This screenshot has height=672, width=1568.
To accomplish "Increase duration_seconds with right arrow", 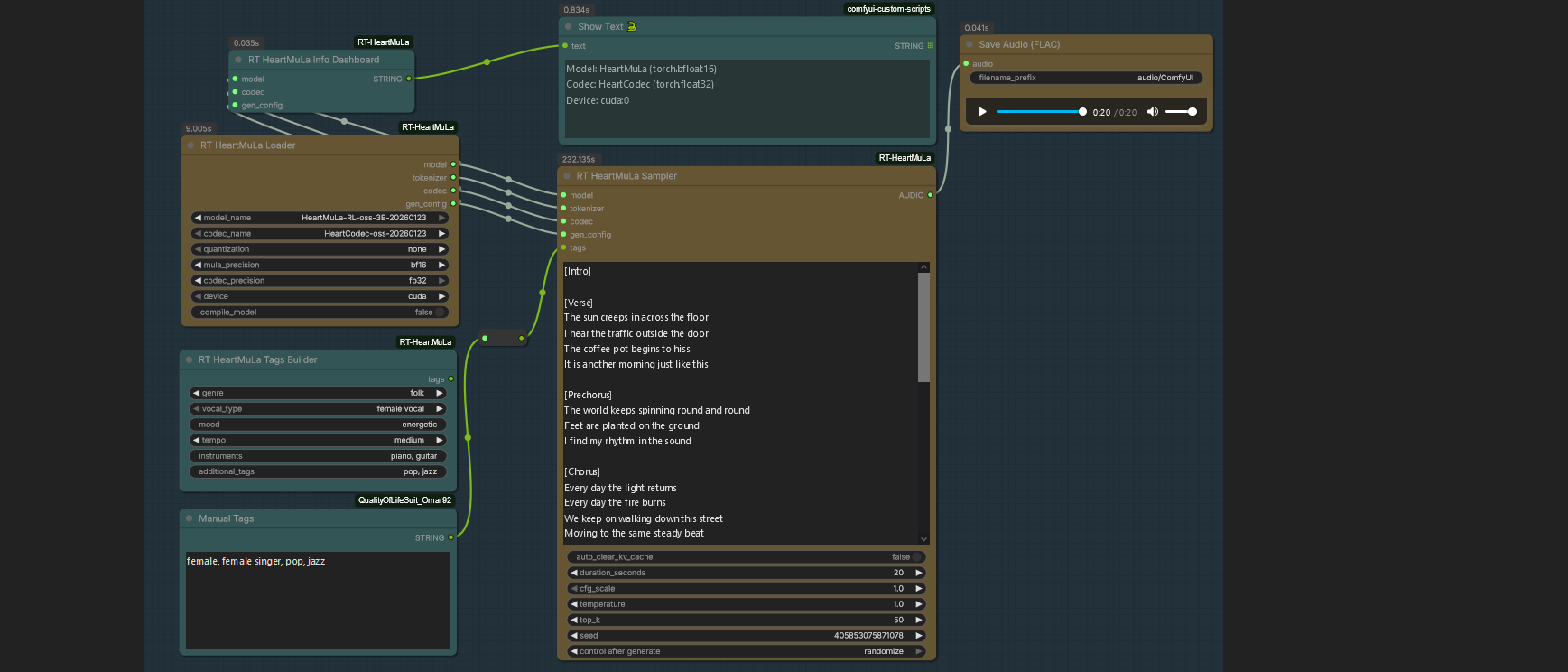I will [919, 573].
